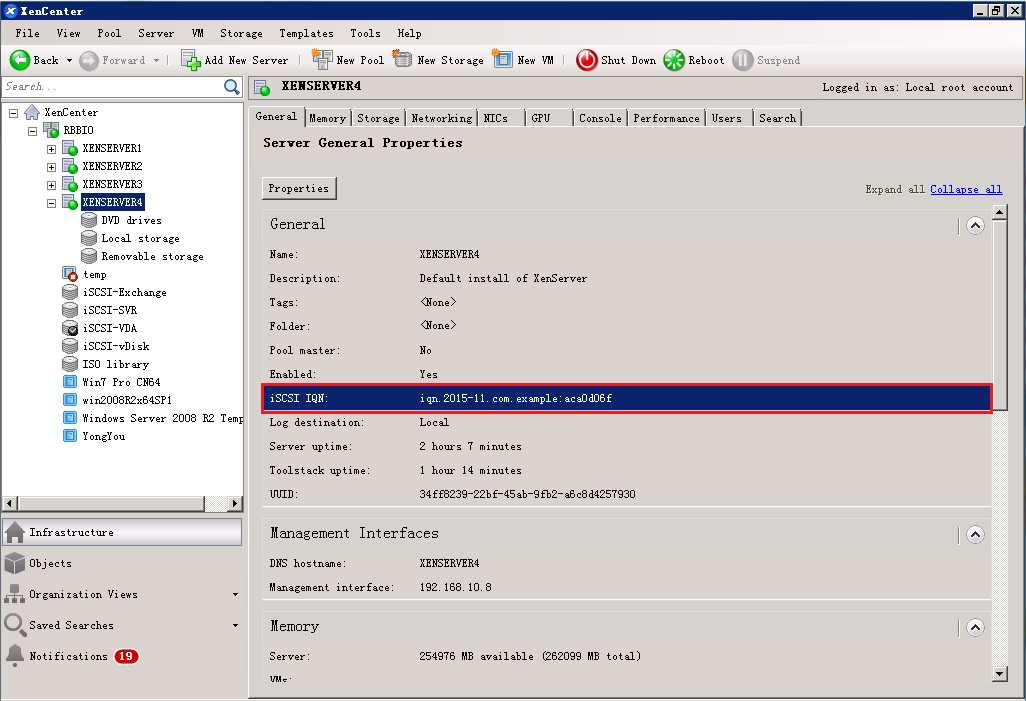Open the Back history dropdown arrow
The image size is (1026, 701).
point(69,60)
